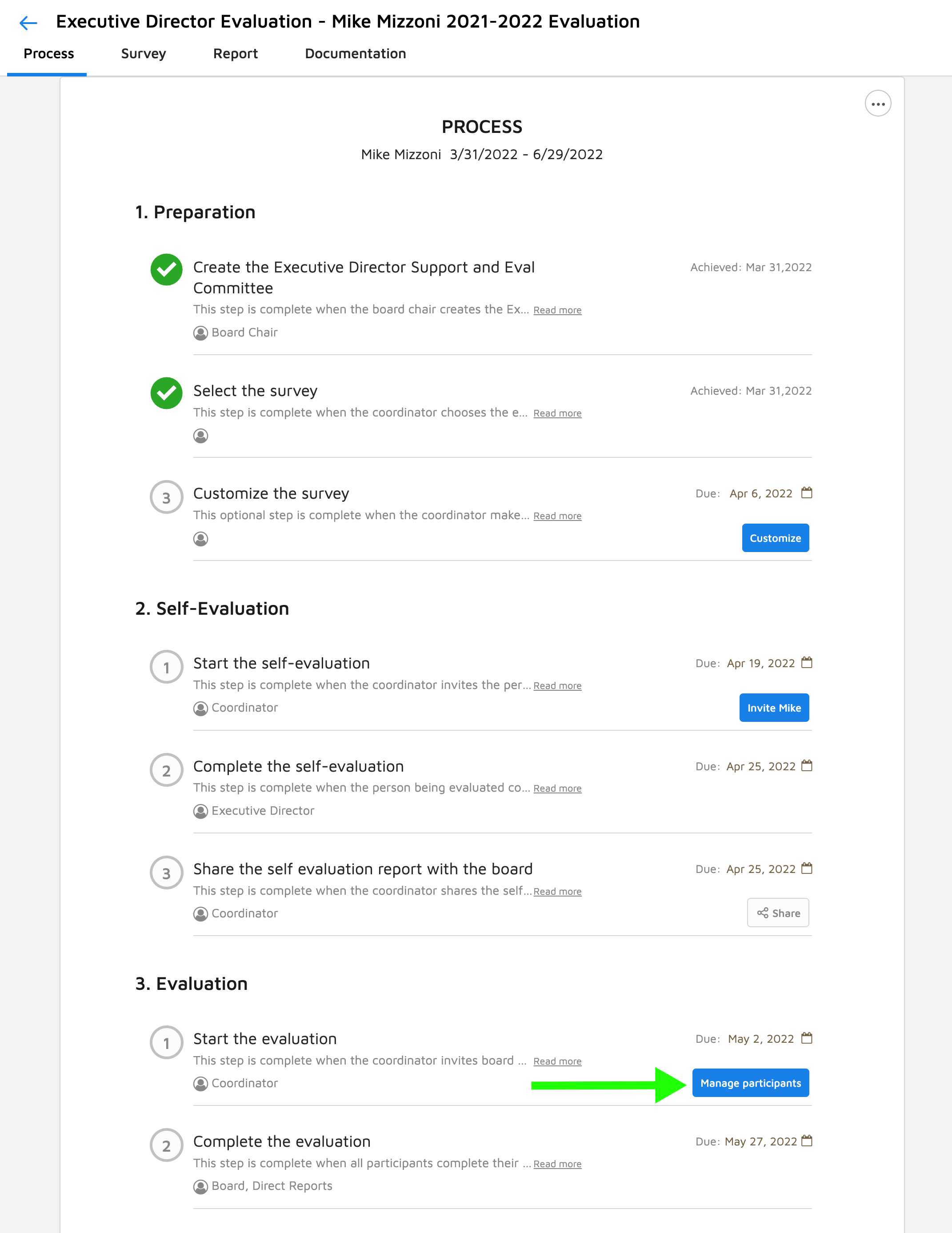Open the three-dots more options menu
Screen dimensions: 952x1233
(877, 104)
